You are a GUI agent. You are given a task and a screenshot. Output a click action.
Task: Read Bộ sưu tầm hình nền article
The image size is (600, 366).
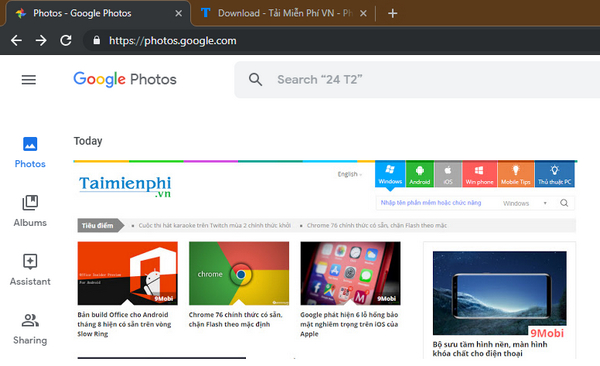pyautogui.click(x=490, y=348)
